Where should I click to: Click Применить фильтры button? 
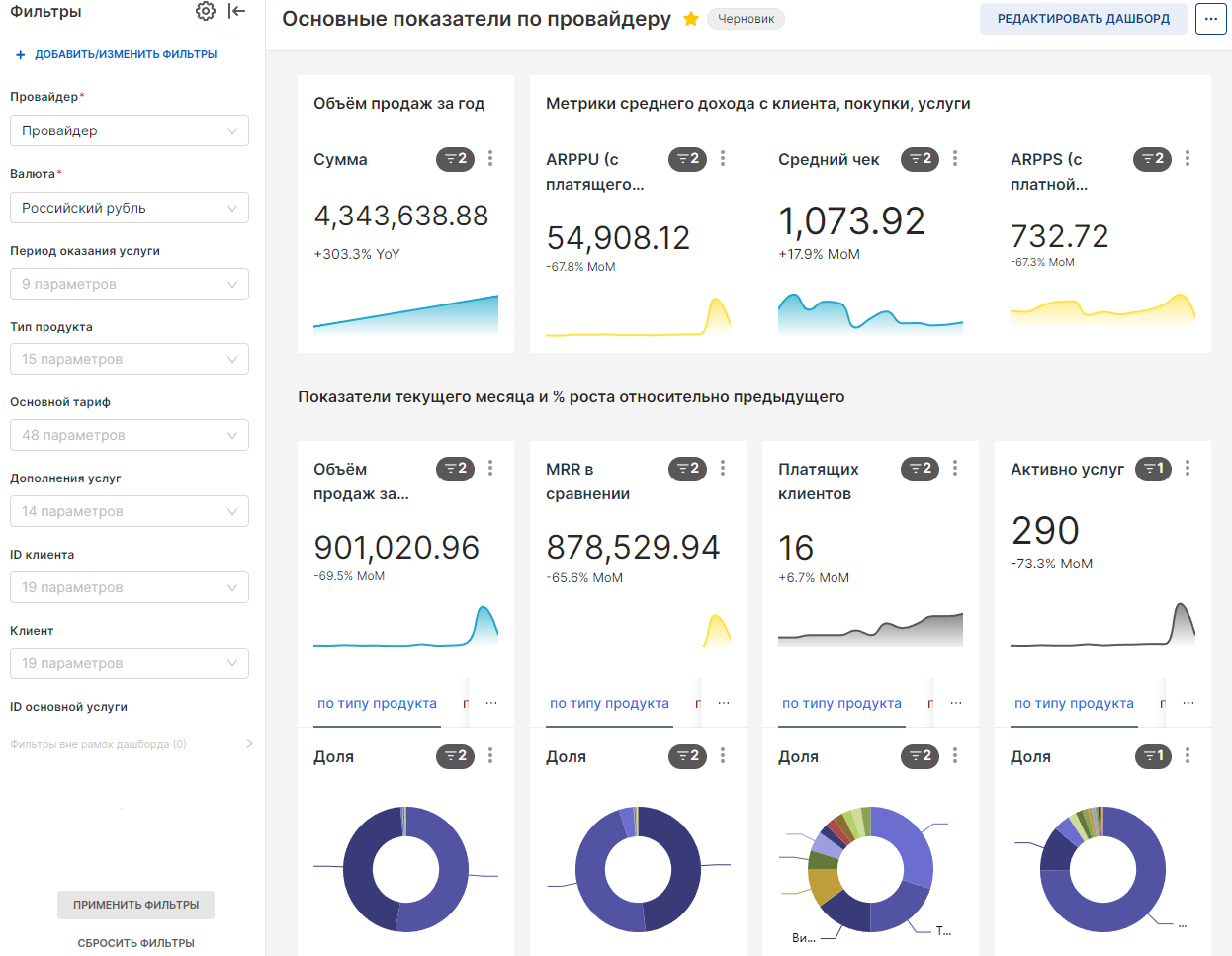pos(135,905)
